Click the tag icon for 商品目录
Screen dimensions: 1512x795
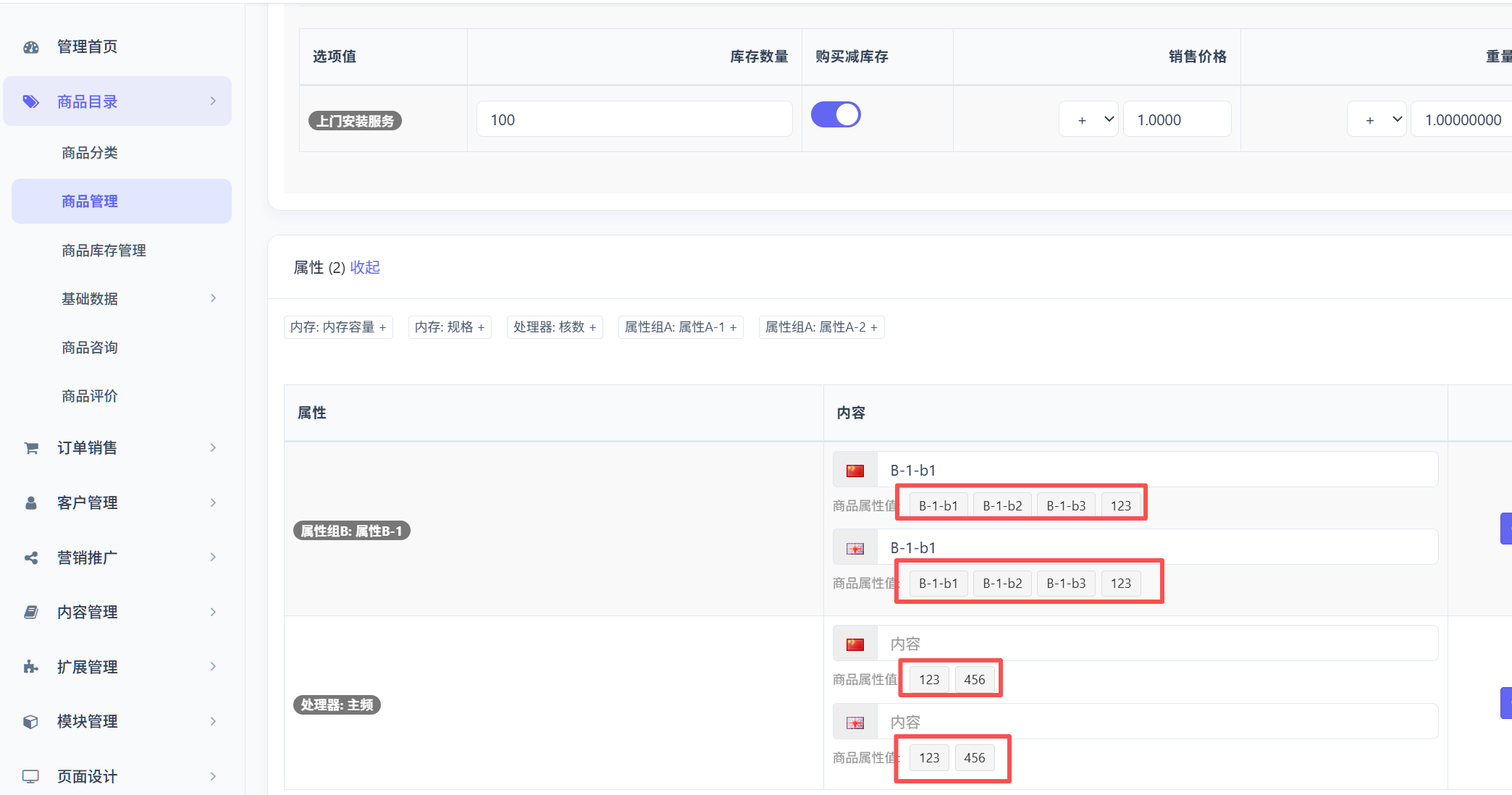pyautogui.click(x=30, y=101)
